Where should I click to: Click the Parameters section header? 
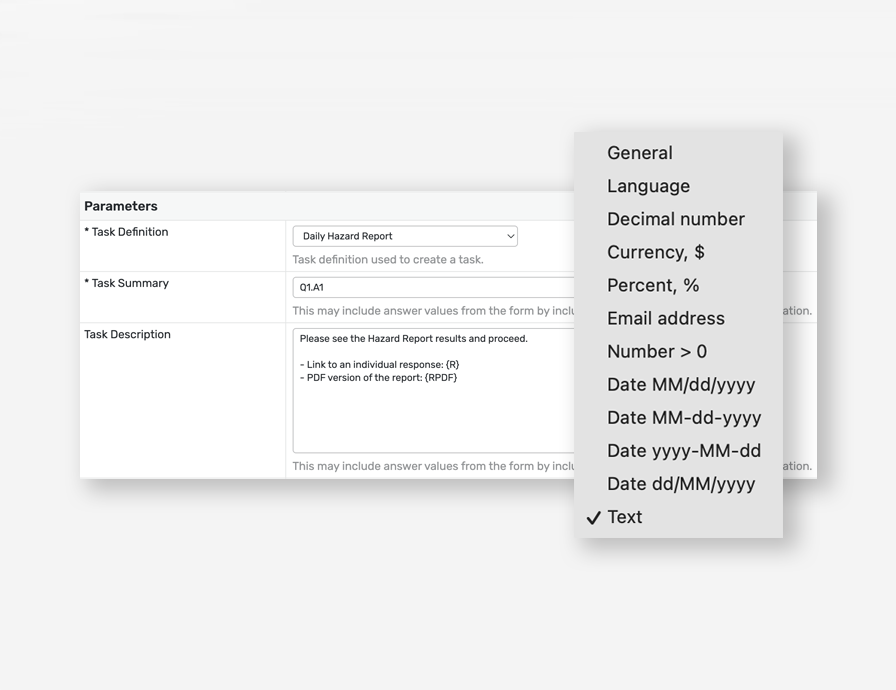click(x=121, y=206)
